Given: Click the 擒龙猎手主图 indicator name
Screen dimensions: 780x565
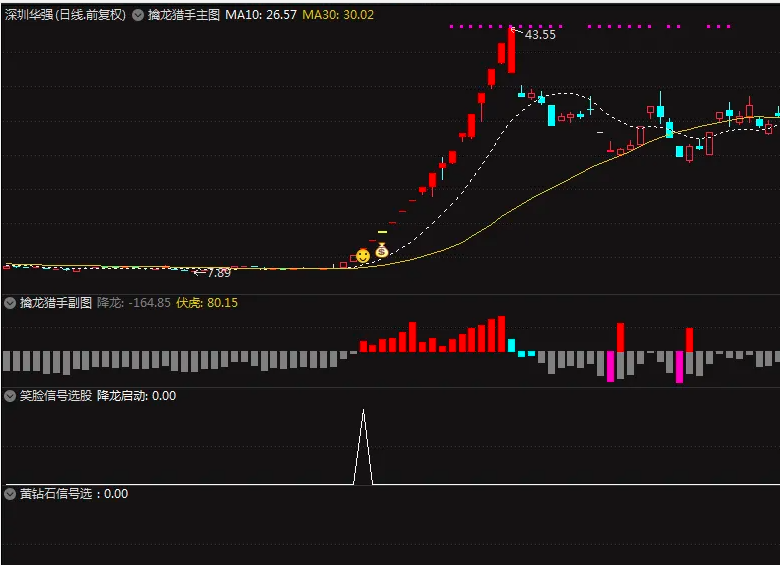Looking at the screenshot, I should (x=184, y=15).
